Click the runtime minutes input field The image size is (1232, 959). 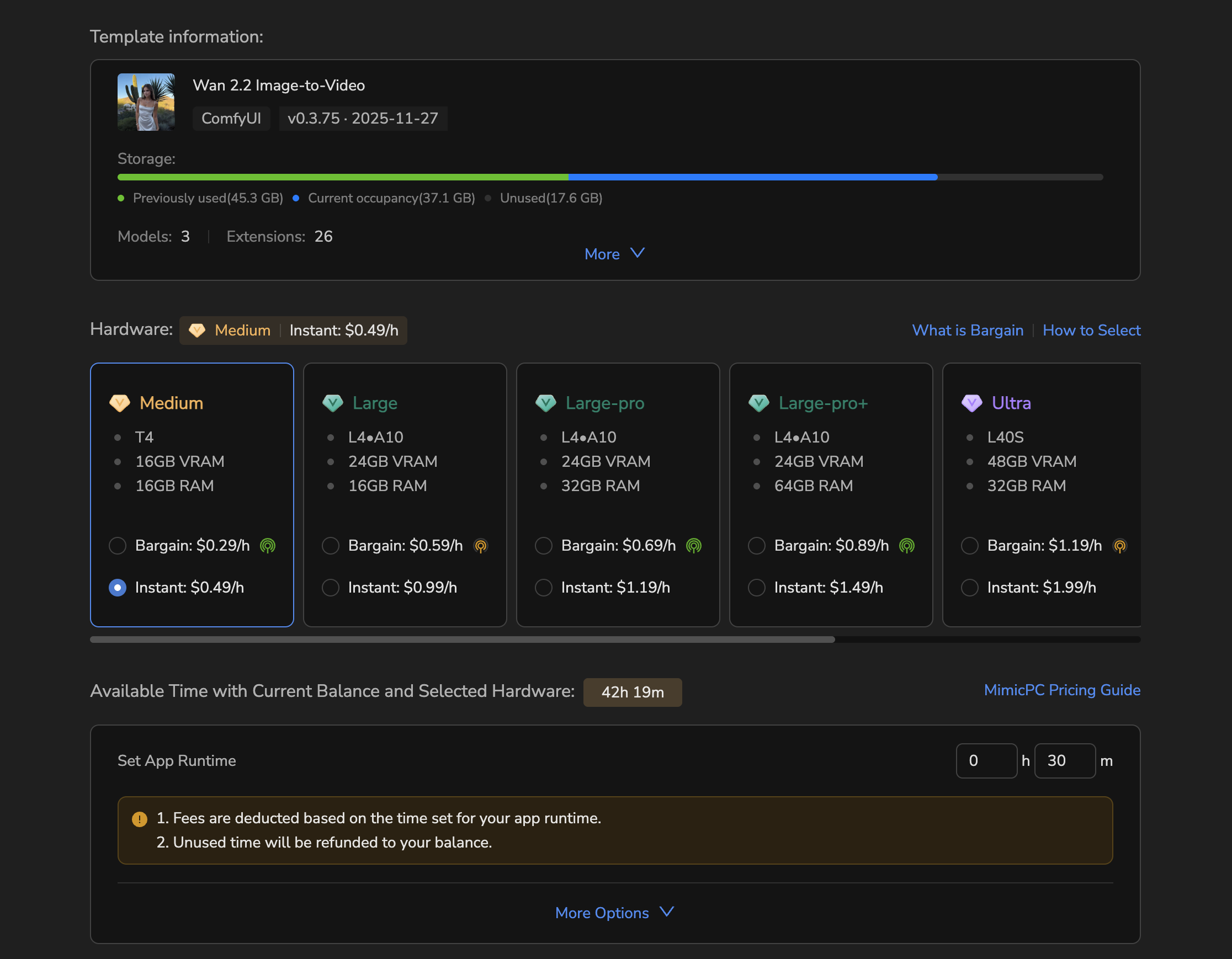[x=1064, y=760]
